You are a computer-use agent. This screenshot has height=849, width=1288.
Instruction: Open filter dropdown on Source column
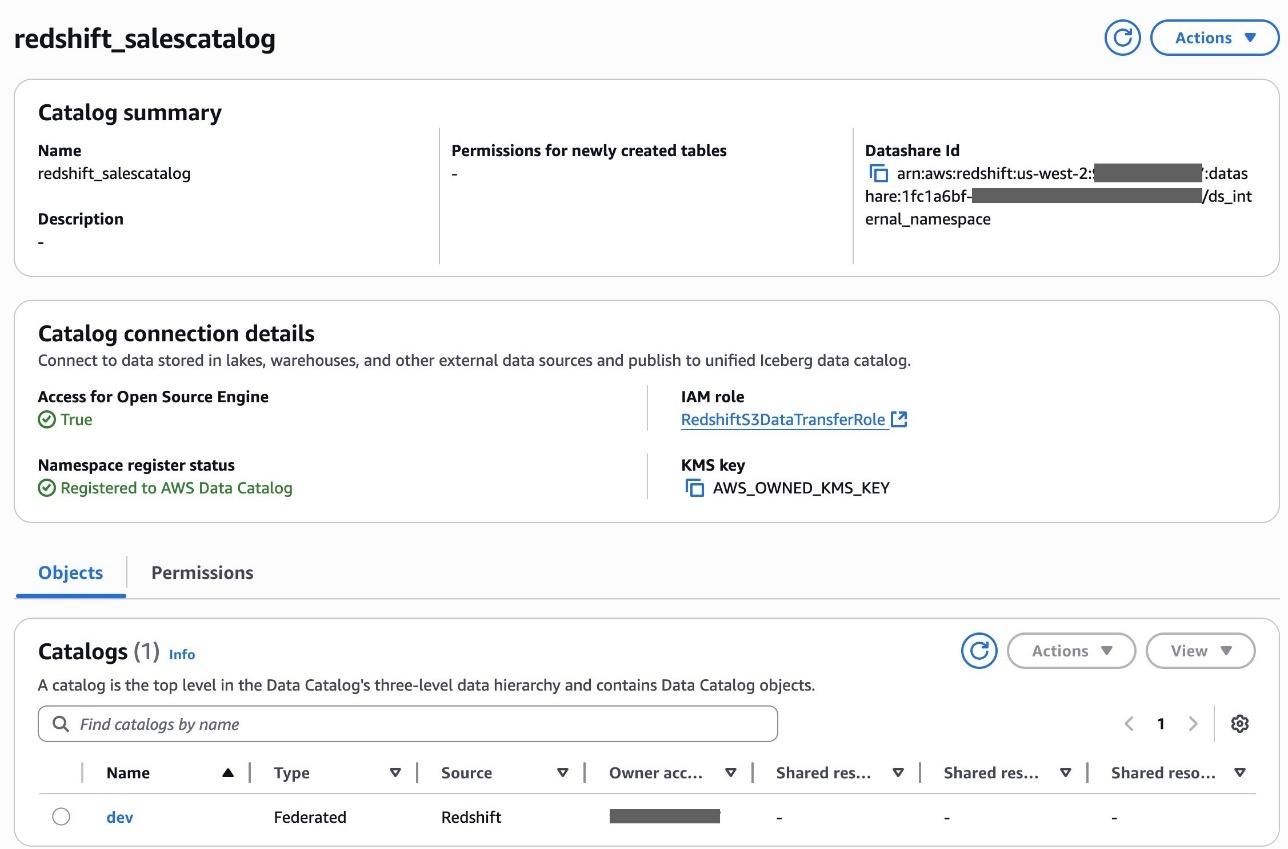563,773
